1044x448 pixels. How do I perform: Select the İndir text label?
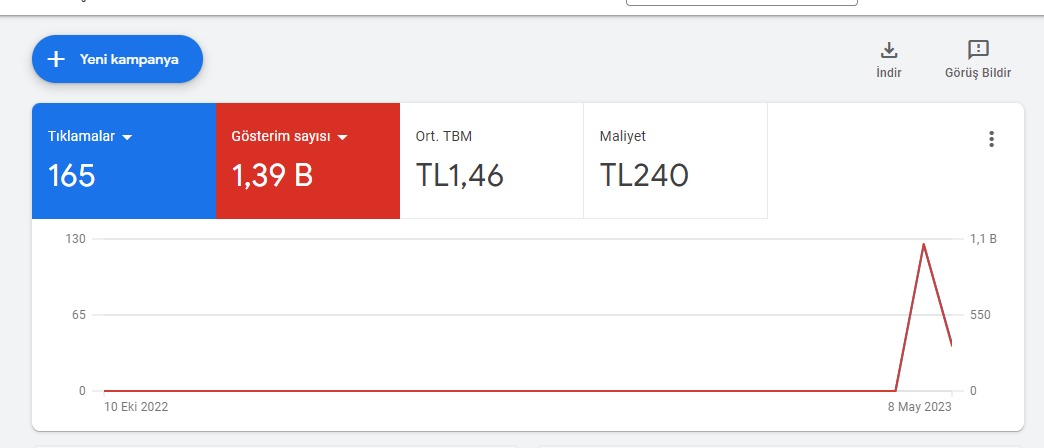(889, 73)
